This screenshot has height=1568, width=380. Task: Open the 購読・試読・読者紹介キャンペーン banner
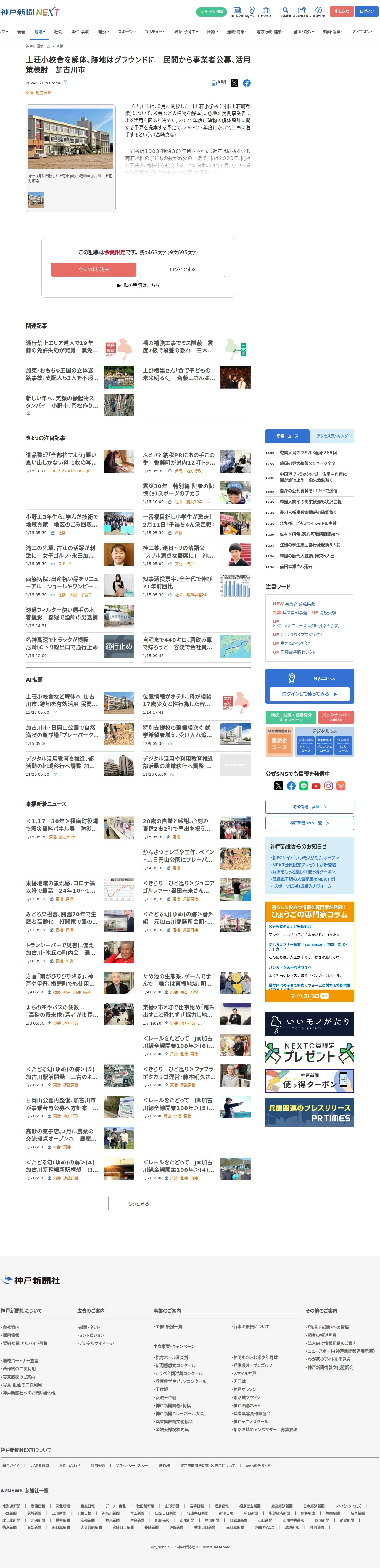point(291,717)
